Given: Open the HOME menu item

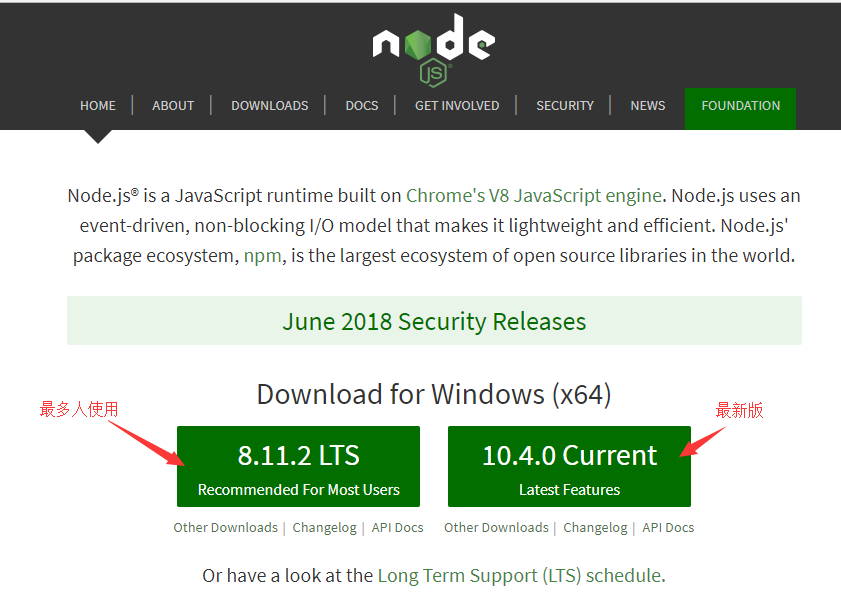Looking at the screenshot, I should point(98,106).
